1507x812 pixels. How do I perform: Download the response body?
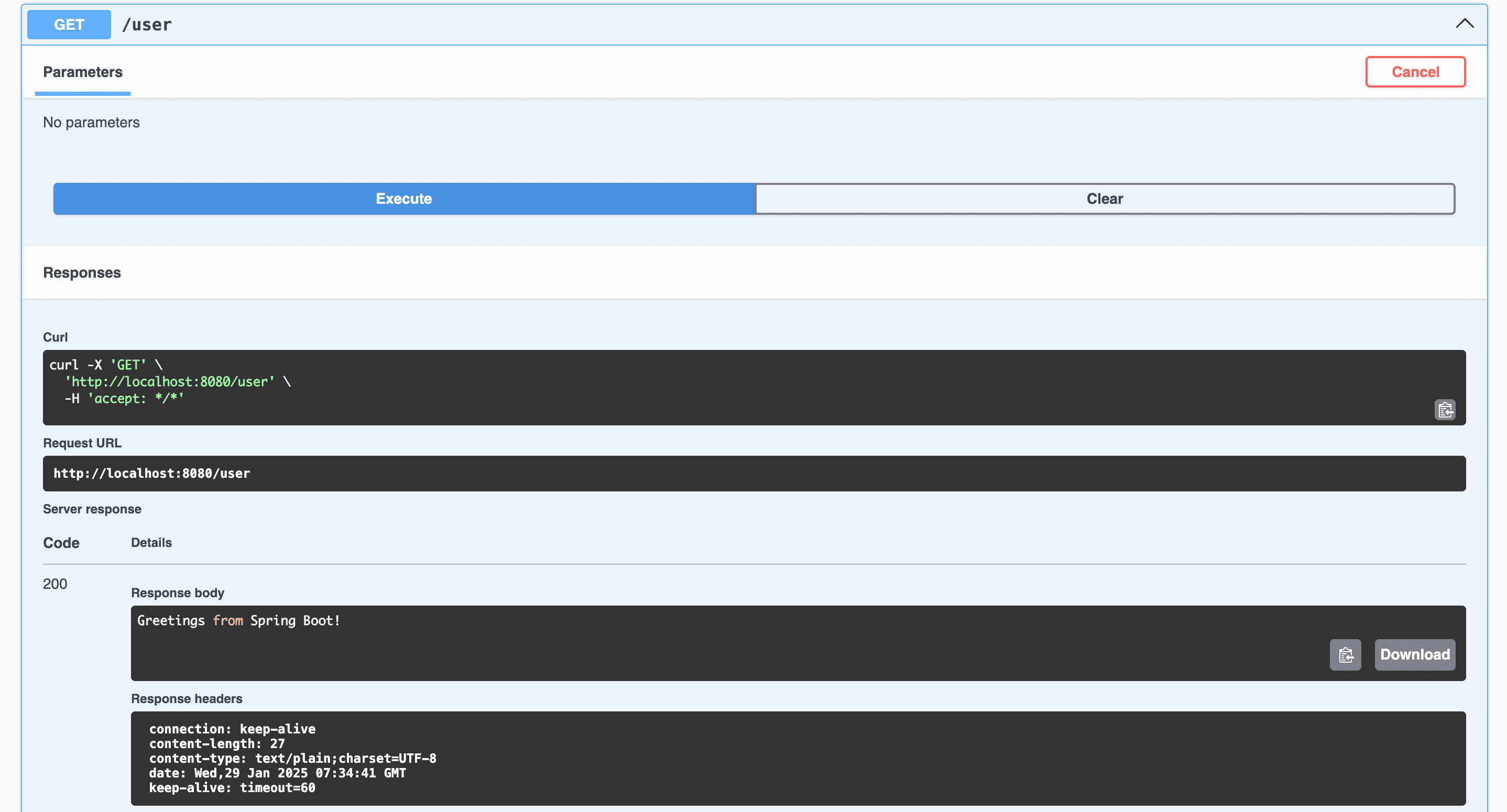1415,655
